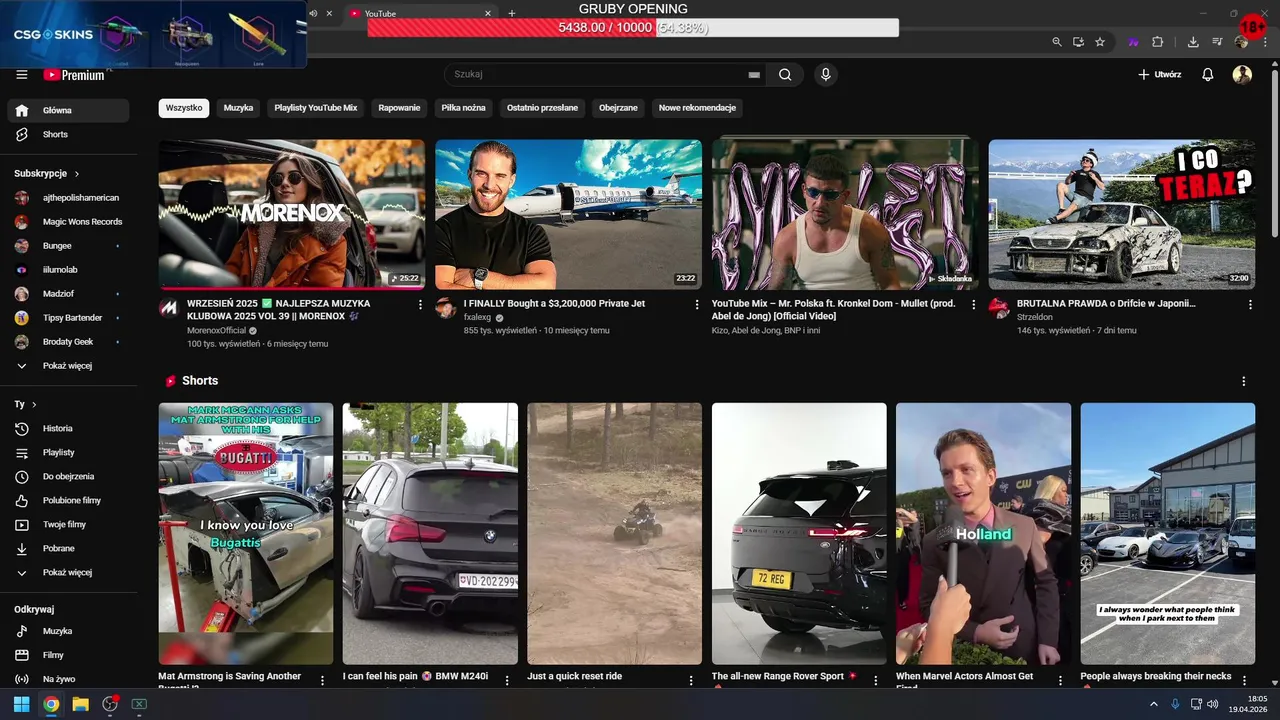Viewport: 1280px width, 720px height.
Task: Open the Chrome extensions puzzle icon
Action: click(1157, 42)
